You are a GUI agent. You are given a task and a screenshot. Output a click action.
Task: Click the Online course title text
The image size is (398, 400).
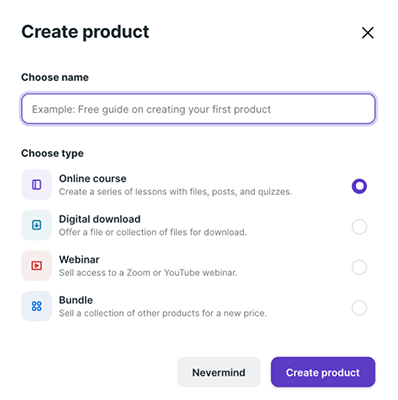click(x=93, y=179)
